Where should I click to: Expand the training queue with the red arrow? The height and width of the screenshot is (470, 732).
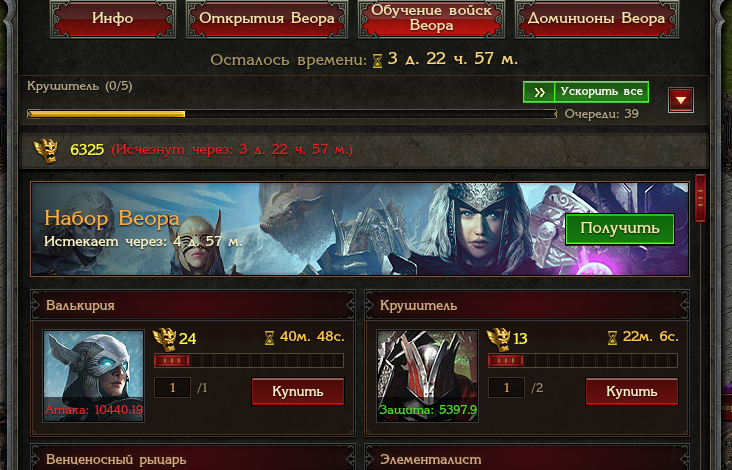point(681,100)
